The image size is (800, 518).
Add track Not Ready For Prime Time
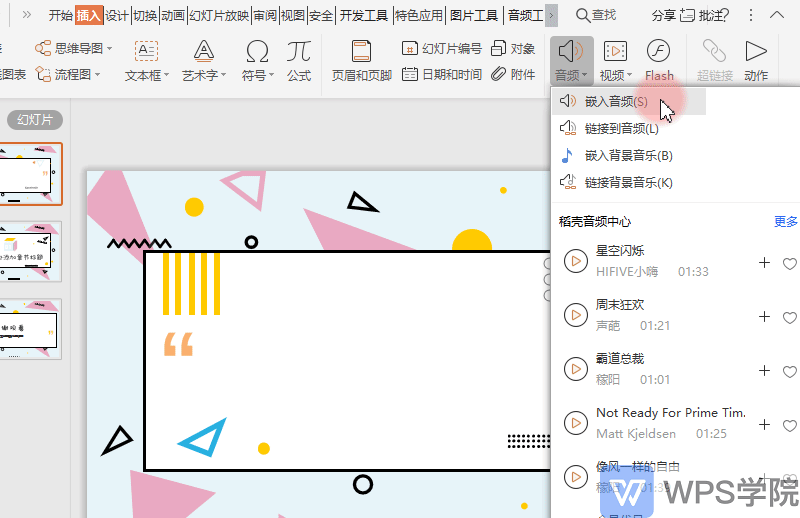pos(764,425)
